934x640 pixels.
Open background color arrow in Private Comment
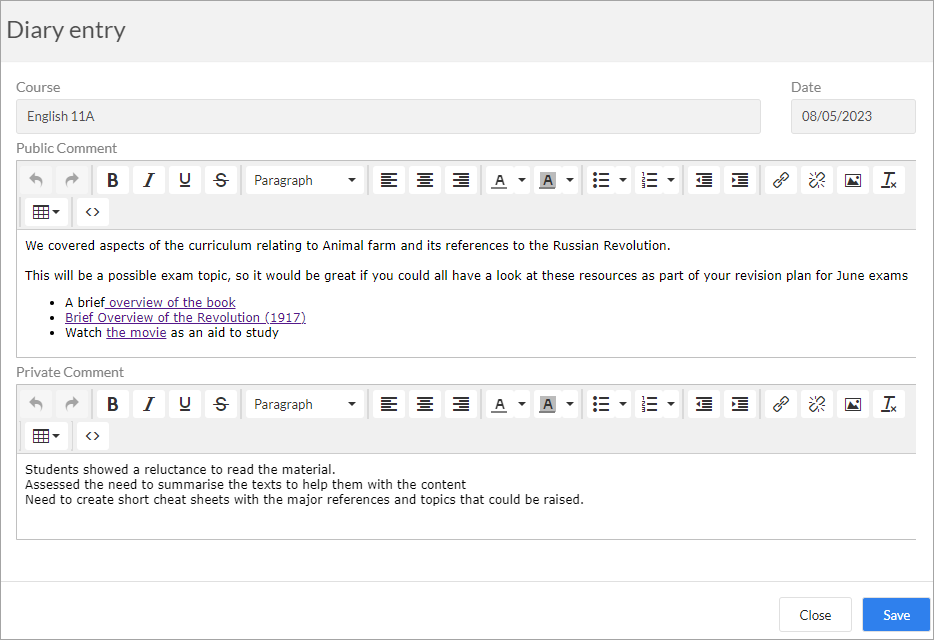(570, 404)
